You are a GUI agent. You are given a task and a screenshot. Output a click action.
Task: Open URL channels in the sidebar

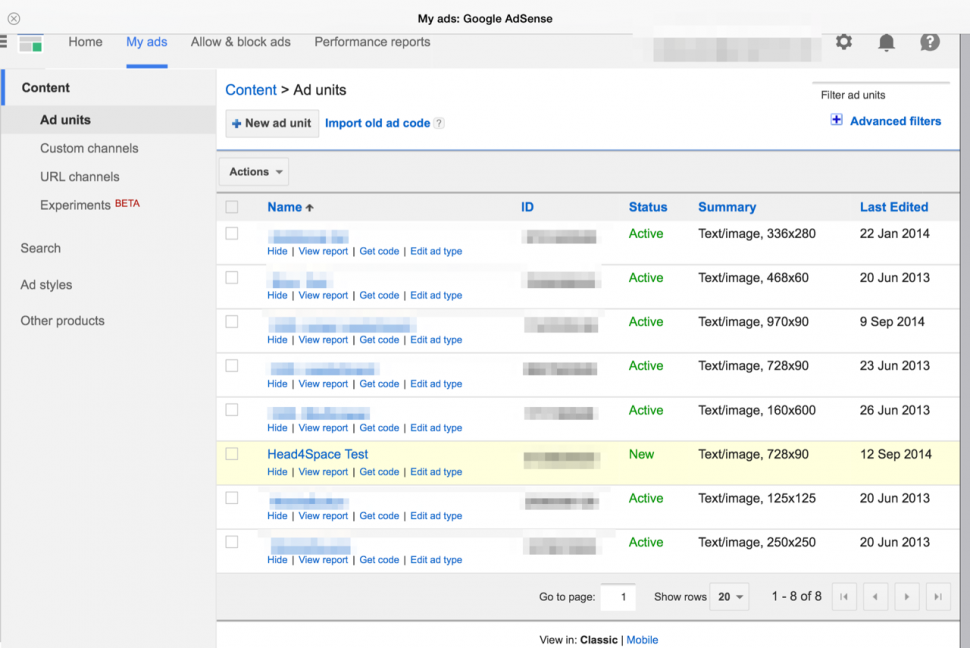coord(80,177)
